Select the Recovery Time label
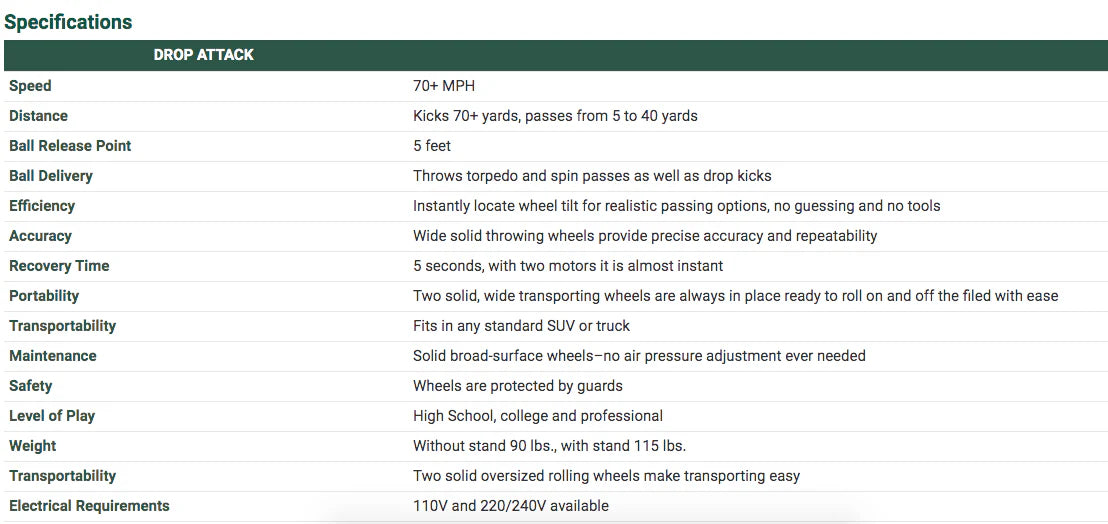The width and height of the screenshot is (1108, 524). coord(59,266)
